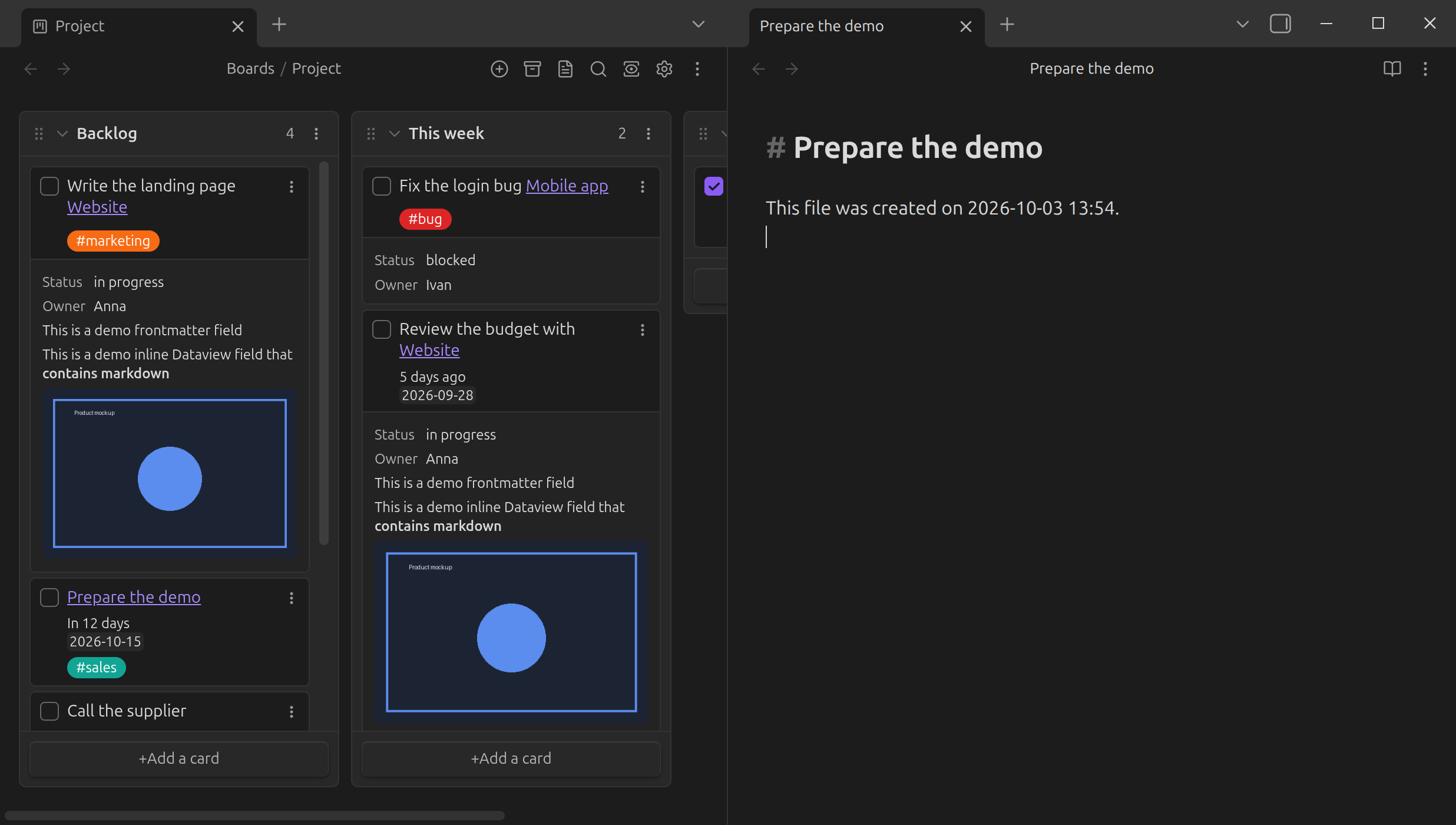Open left pane tab list dropdown
The width and height of the screenshot is (1456, 825).
click(699, 24)
